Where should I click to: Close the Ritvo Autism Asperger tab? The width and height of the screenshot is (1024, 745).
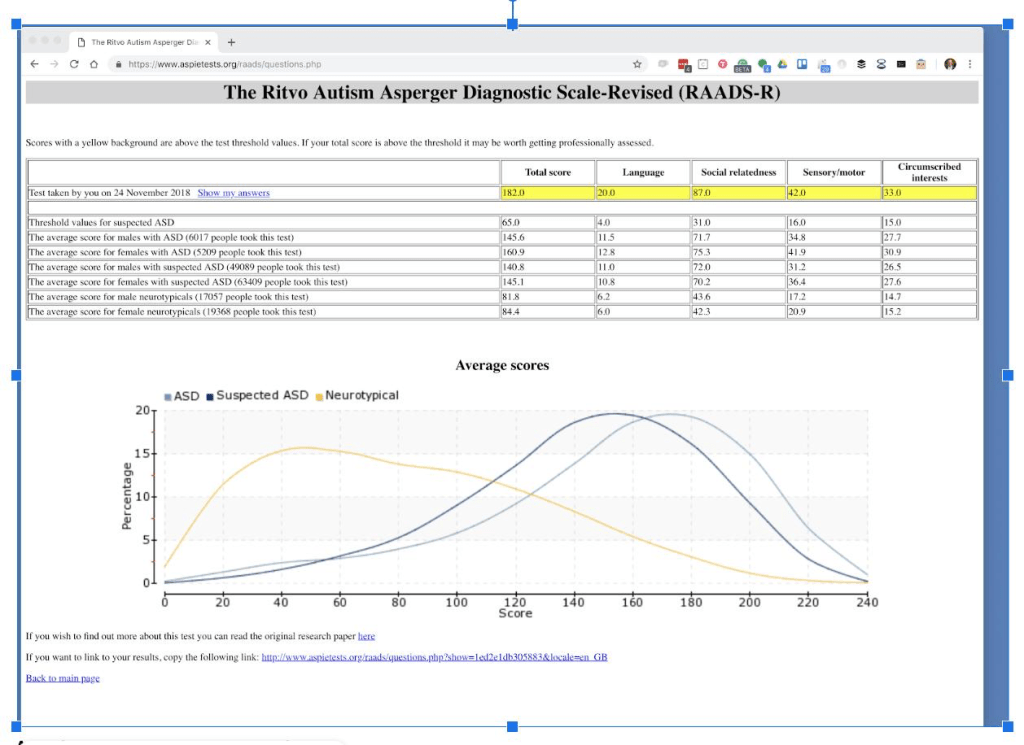[x=208, y=42]
